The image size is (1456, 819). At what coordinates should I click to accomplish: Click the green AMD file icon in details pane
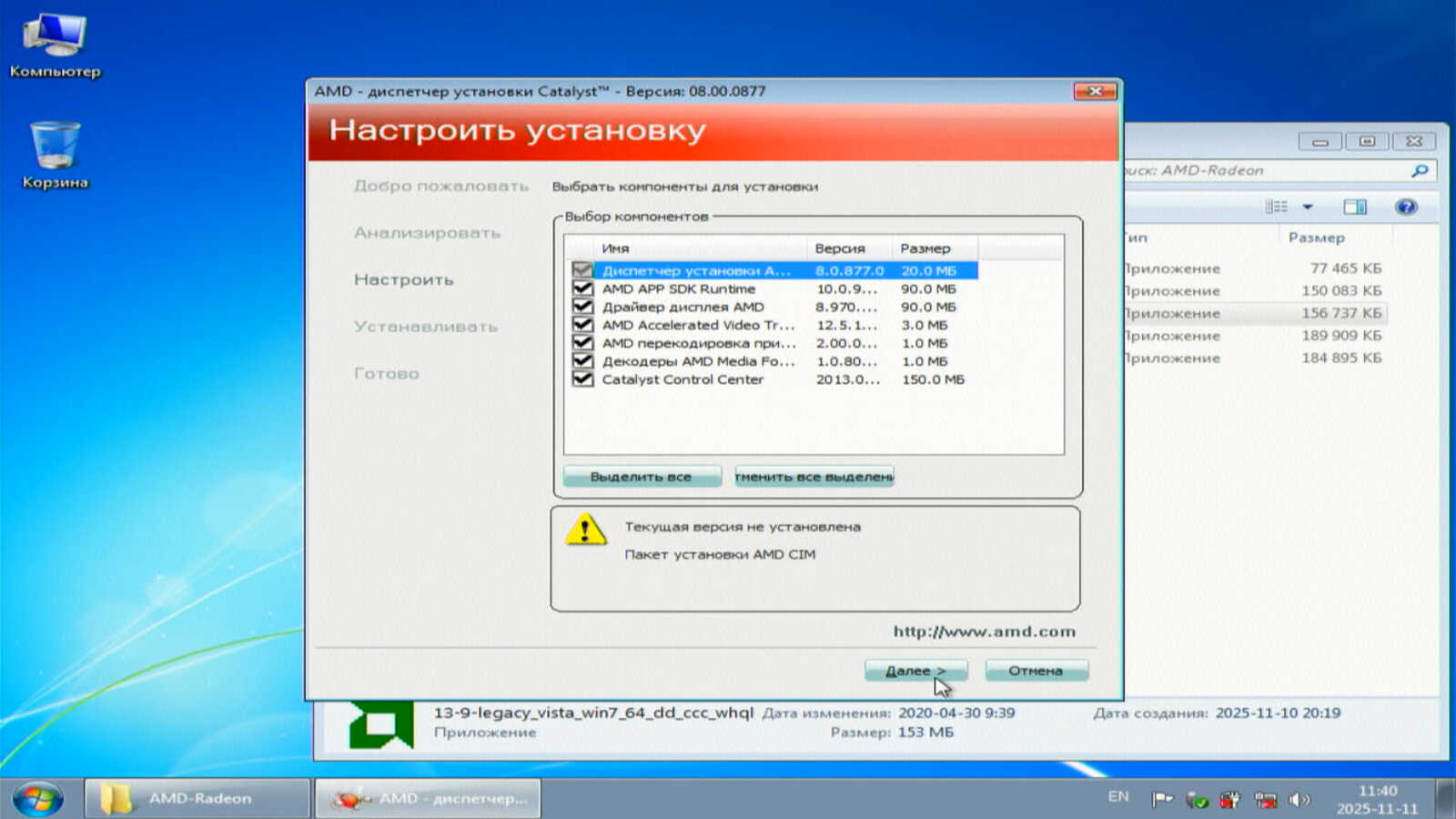[x=381, y=723]
